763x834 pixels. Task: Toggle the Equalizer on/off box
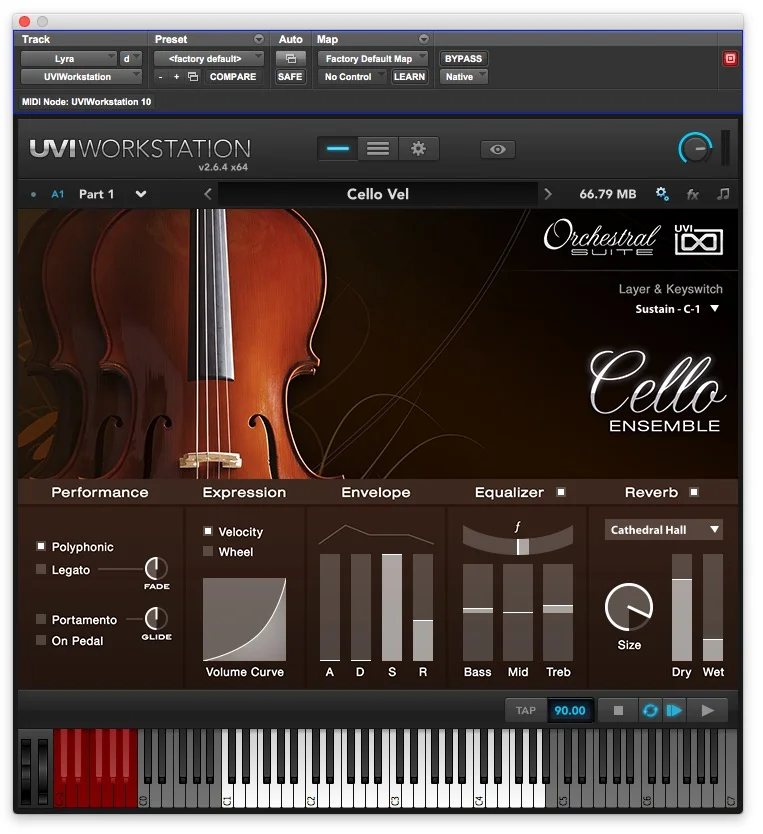561,492
